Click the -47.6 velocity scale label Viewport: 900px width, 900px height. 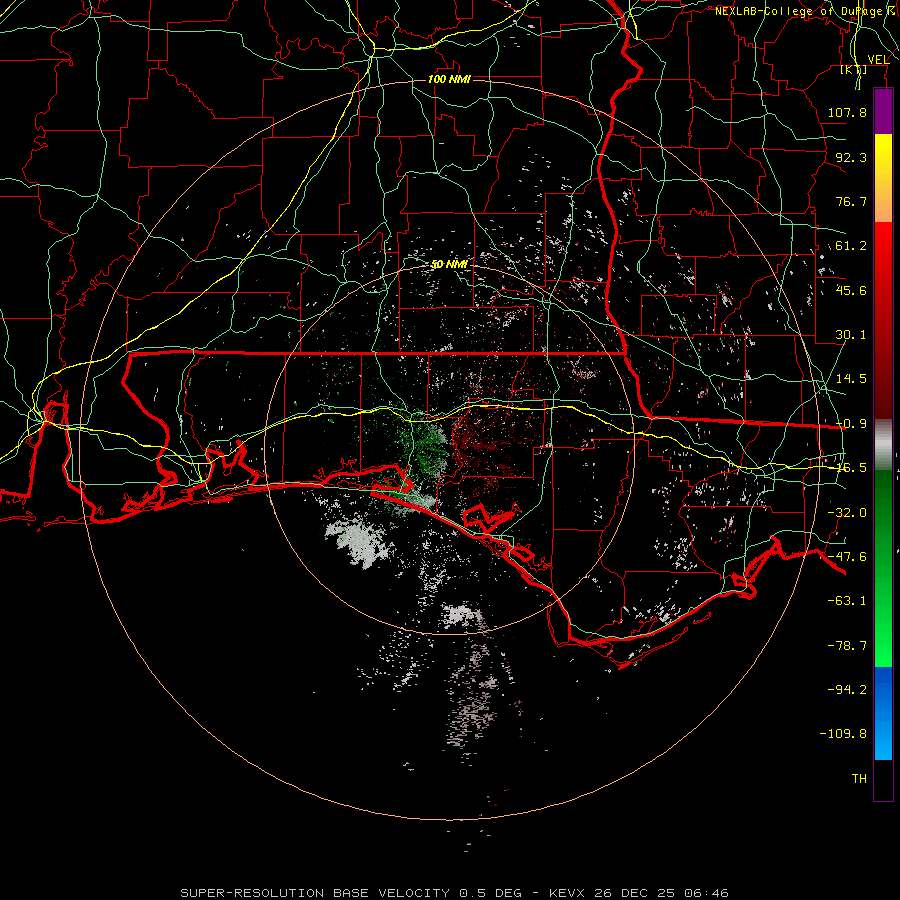tap(847, 557)
